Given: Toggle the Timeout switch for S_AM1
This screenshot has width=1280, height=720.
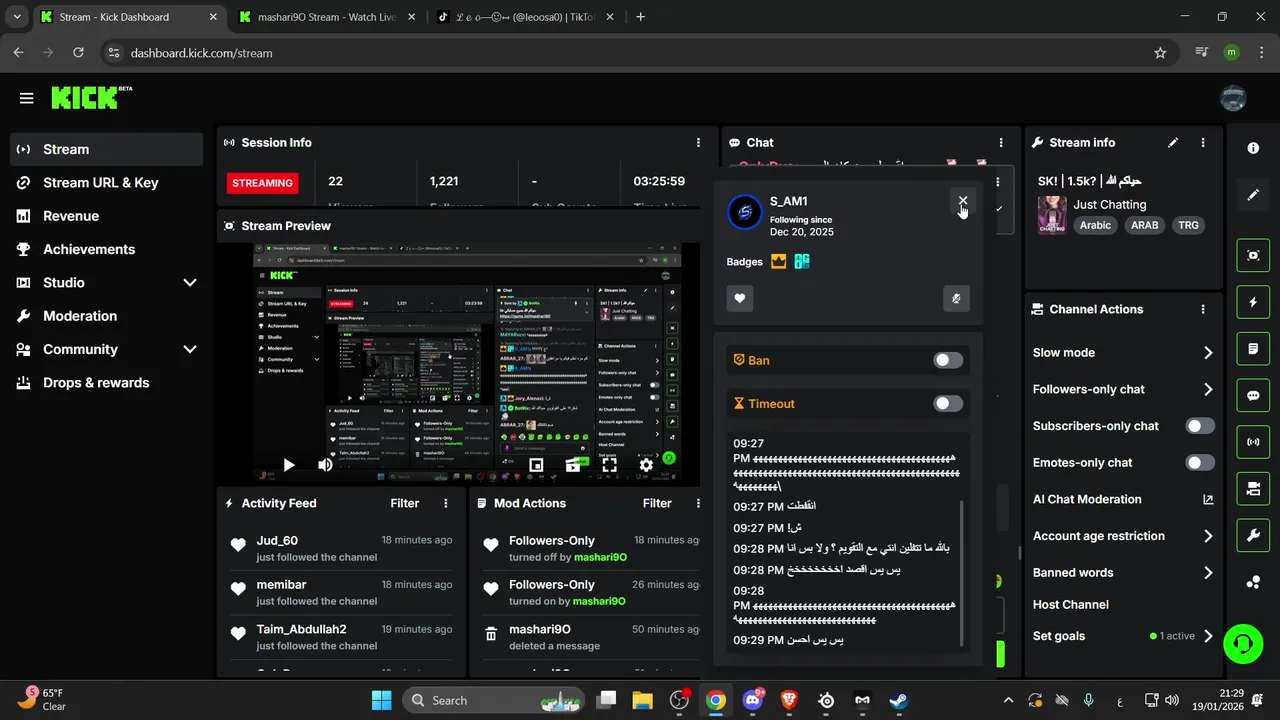Looking at the screenshot, I should pyautogui.click(x=948, y=404).
